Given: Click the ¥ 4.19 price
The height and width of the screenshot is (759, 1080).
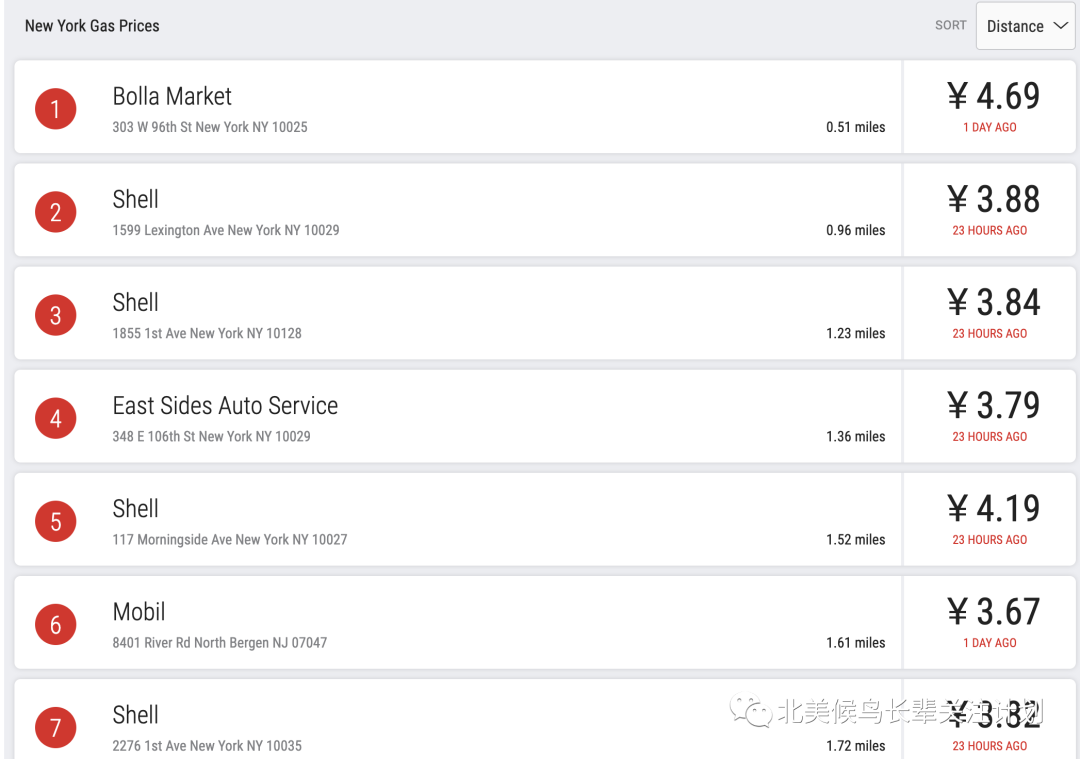Looking at the screenshot, I should click(993, 508).
